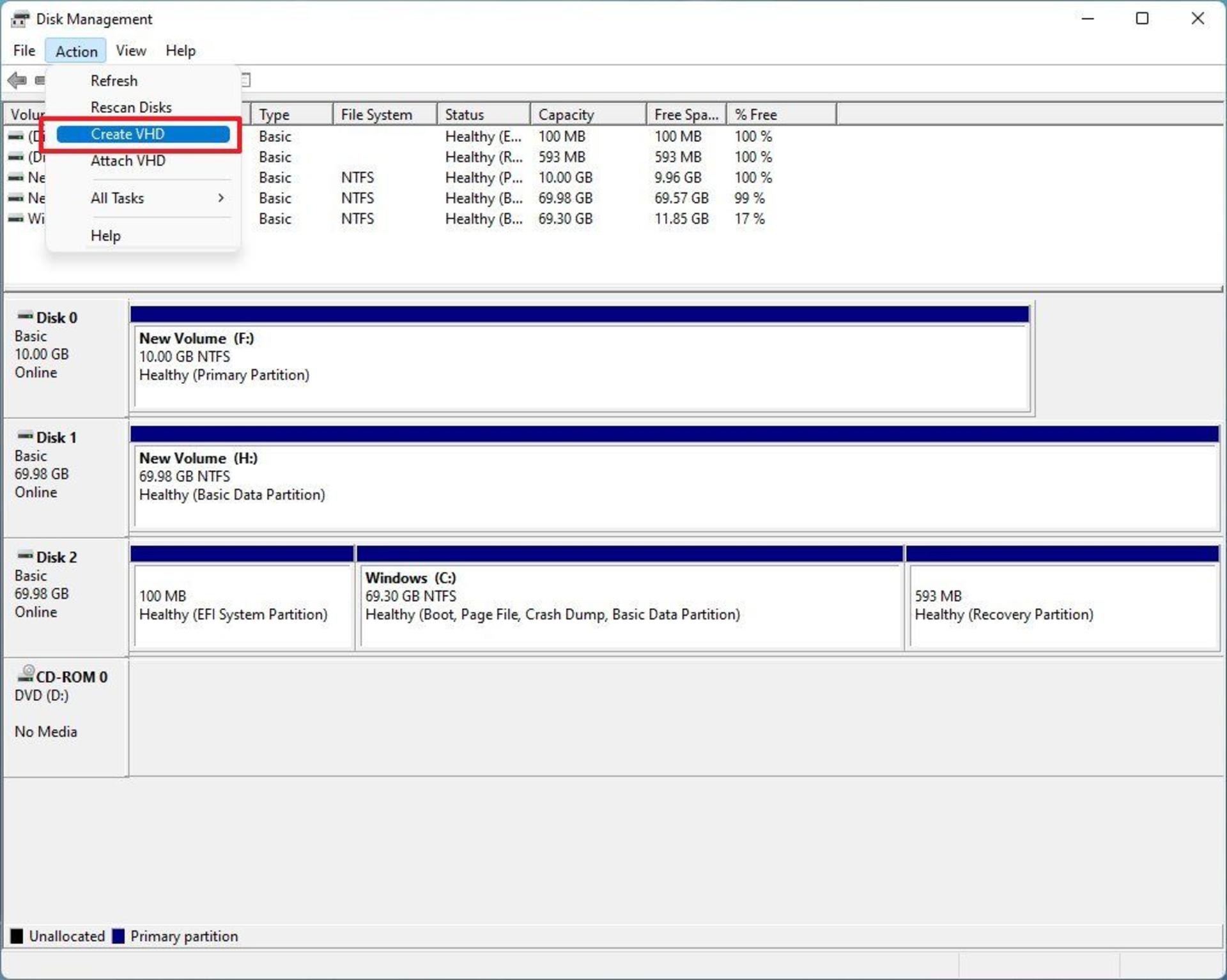Click the 'Healthy (R...' status cell
1227x980 pixels.
(483, 157)
